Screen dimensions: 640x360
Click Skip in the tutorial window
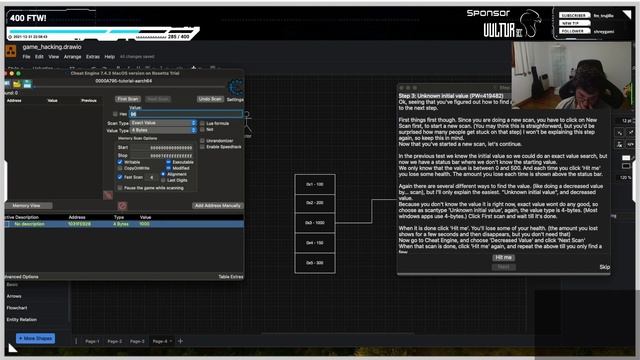point(604,267)
